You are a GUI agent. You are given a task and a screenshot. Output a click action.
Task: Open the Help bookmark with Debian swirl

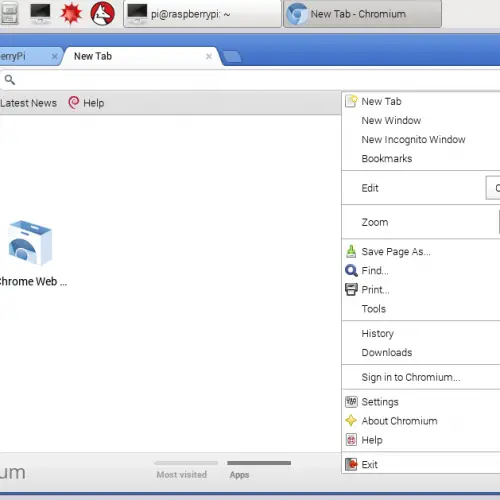(x=86, y=103)
